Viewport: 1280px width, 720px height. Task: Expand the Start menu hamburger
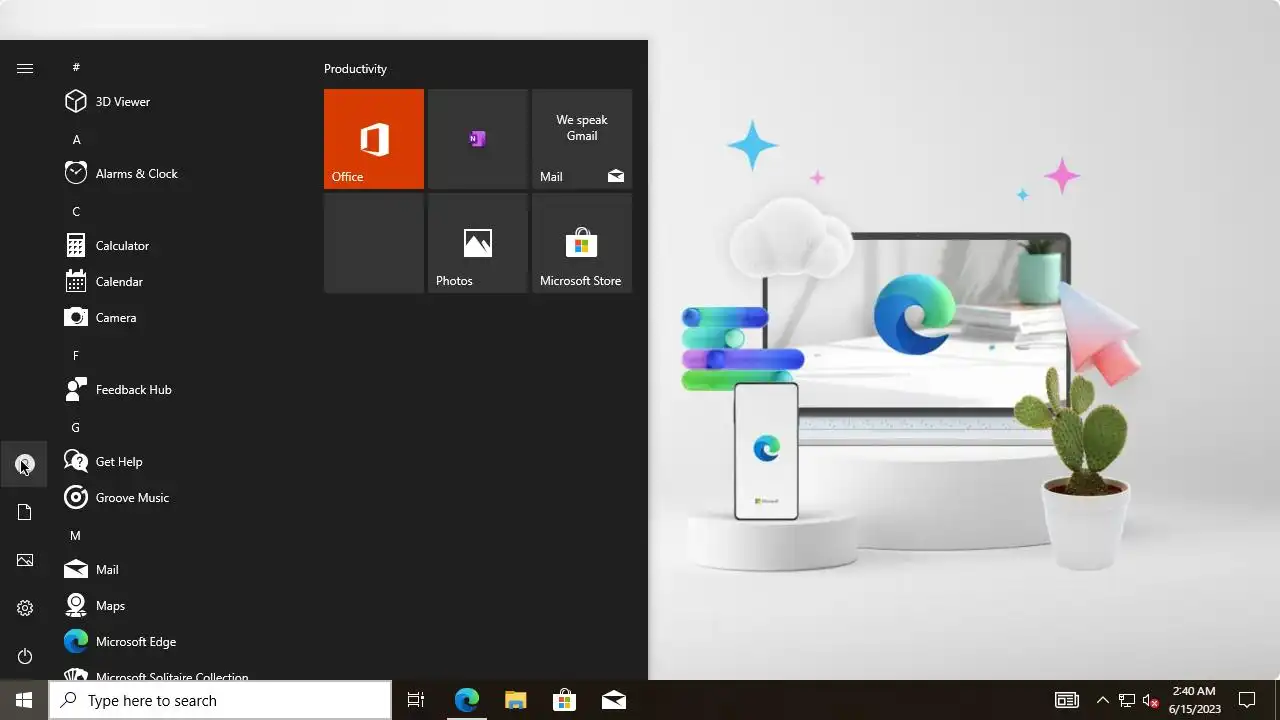[x=25, y=68]
